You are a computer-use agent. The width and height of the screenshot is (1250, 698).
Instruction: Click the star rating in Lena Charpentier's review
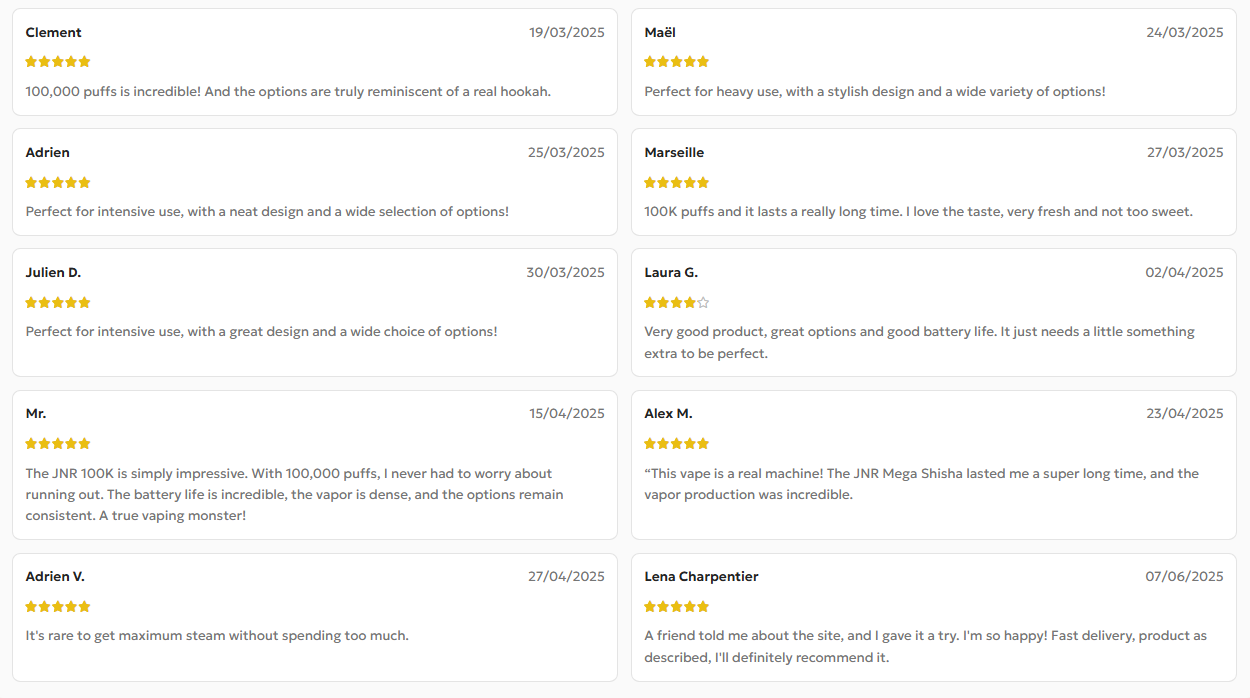[x=676, y=607]
